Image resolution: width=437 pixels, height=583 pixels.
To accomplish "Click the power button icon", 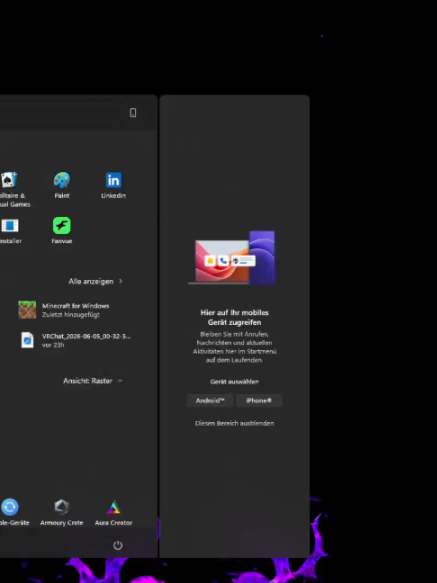I will pos(118,545).
